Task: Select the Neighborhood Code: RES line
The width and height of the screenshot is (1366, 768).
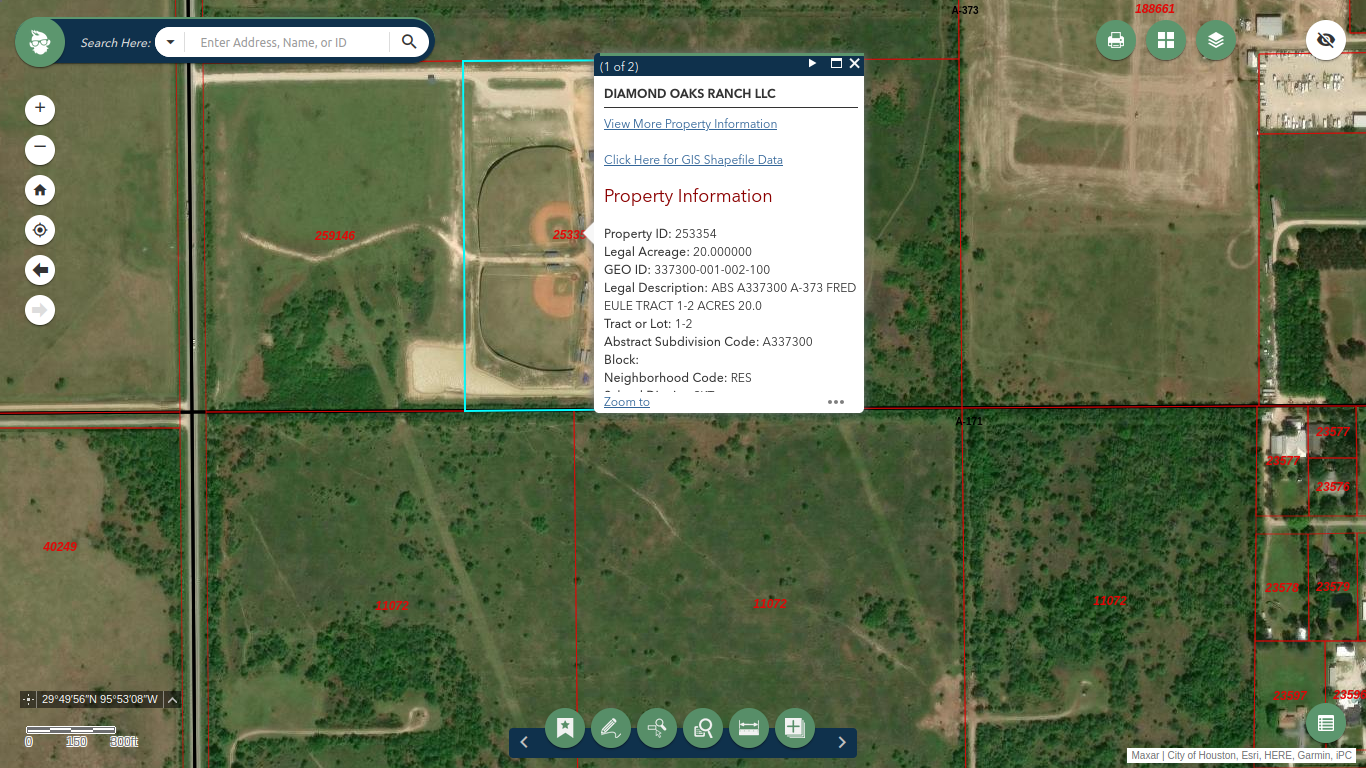Action: [x=678, y=378]
